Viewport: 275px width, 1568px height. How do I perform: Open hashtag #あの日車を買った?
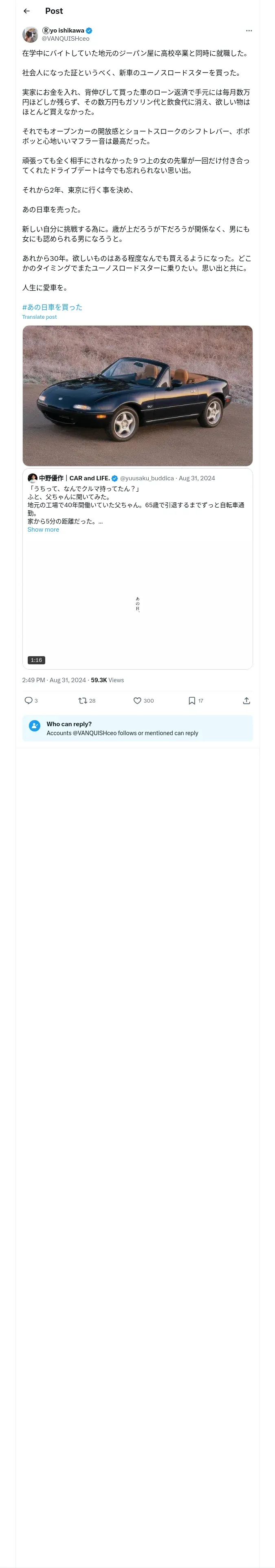tap(52, 307)
